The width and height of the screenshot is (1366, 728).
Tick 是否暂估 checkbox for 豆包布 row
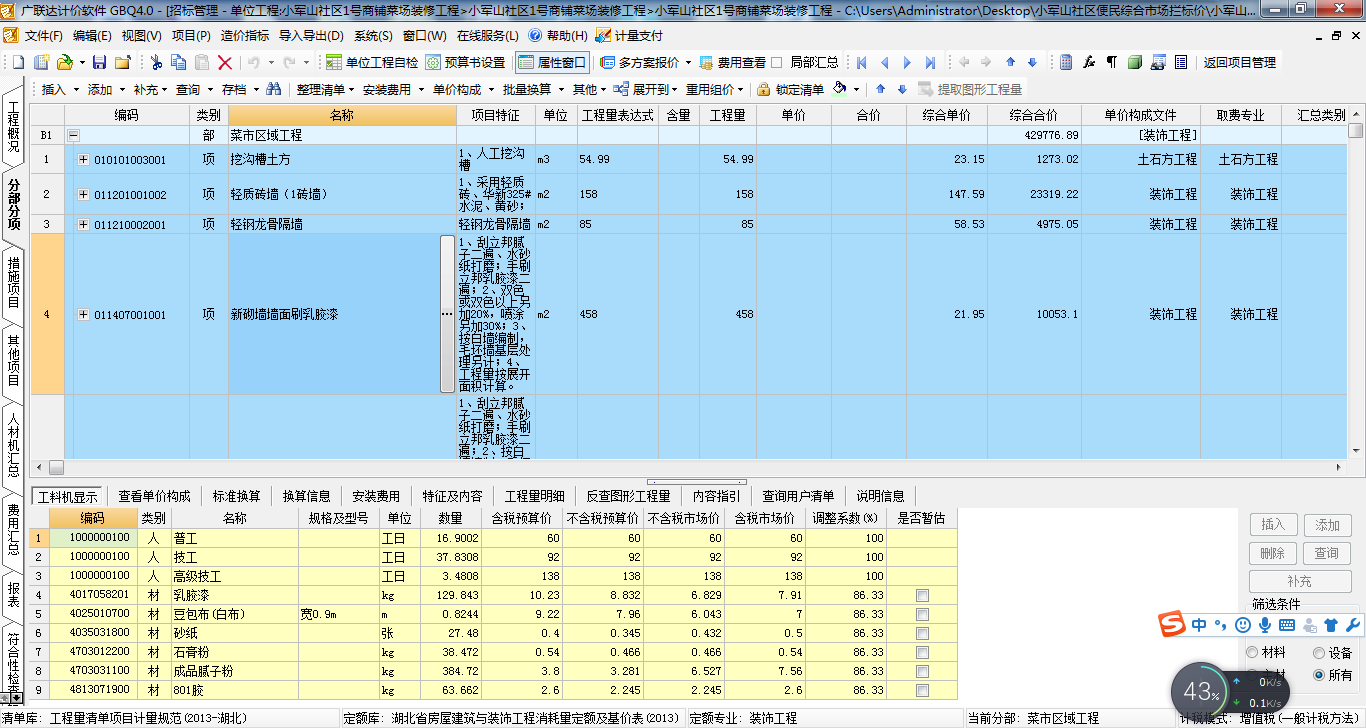point(922,614)
